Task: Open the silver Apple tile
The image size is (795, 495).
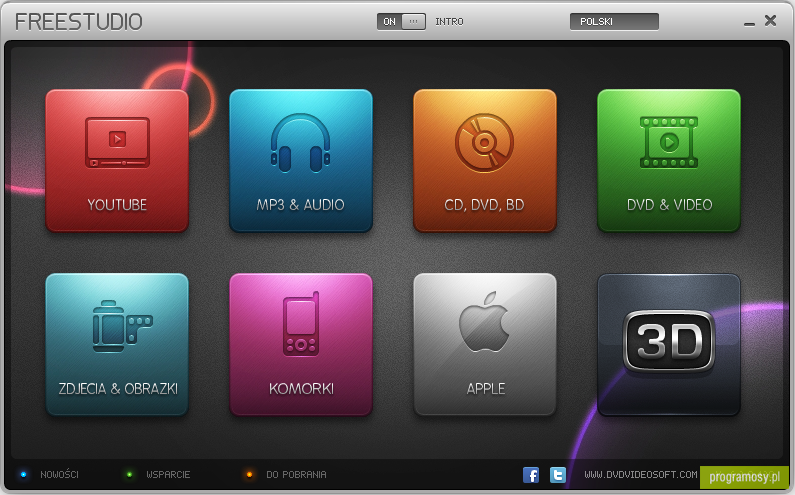Action: pos(485,344)
